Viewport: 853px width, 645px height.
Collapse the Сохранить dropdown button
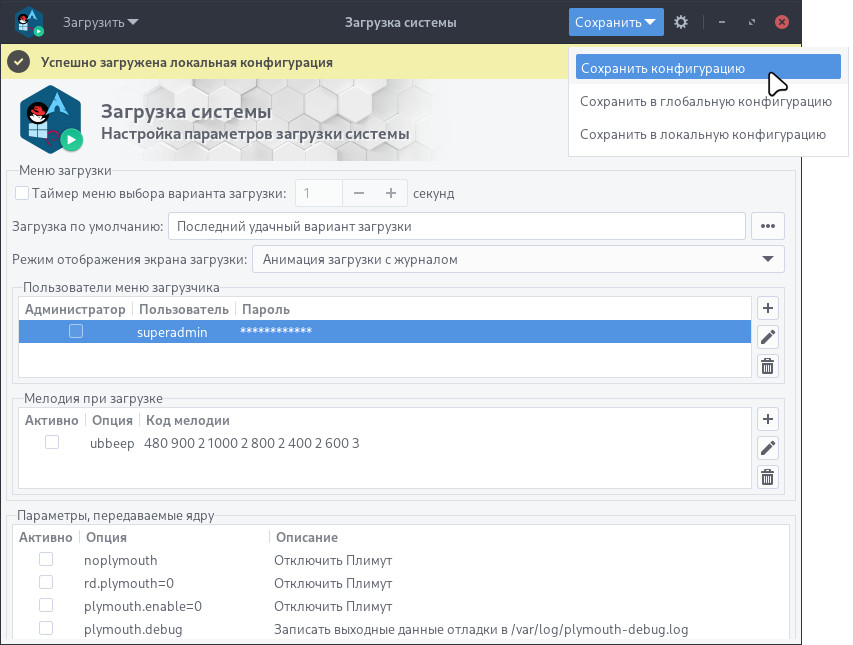(616, 22)
